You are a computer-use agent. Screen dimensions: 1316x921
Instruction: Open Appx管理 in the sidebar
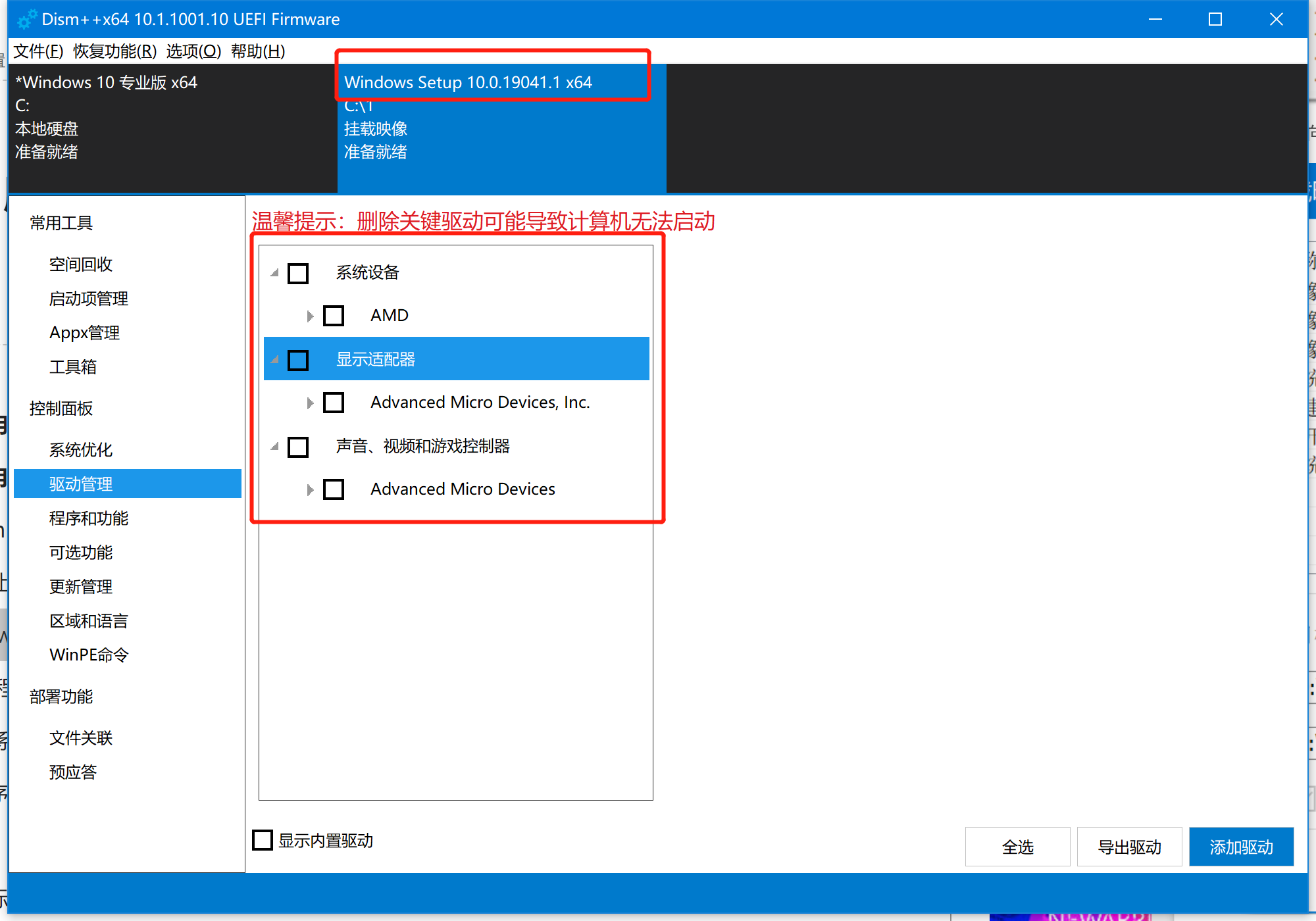point(85,333)
